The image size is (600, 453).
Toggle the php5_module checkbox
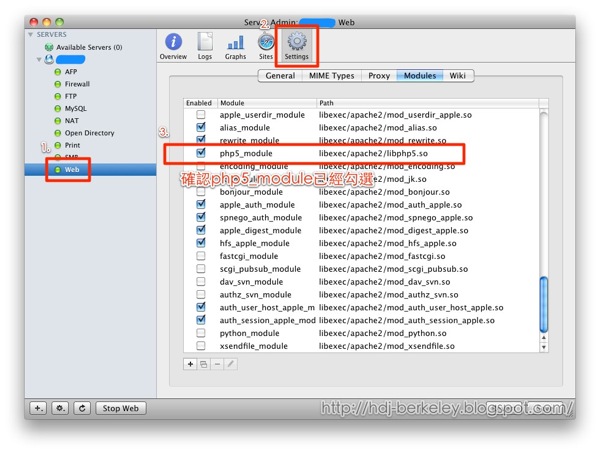(x=201, y=153)
